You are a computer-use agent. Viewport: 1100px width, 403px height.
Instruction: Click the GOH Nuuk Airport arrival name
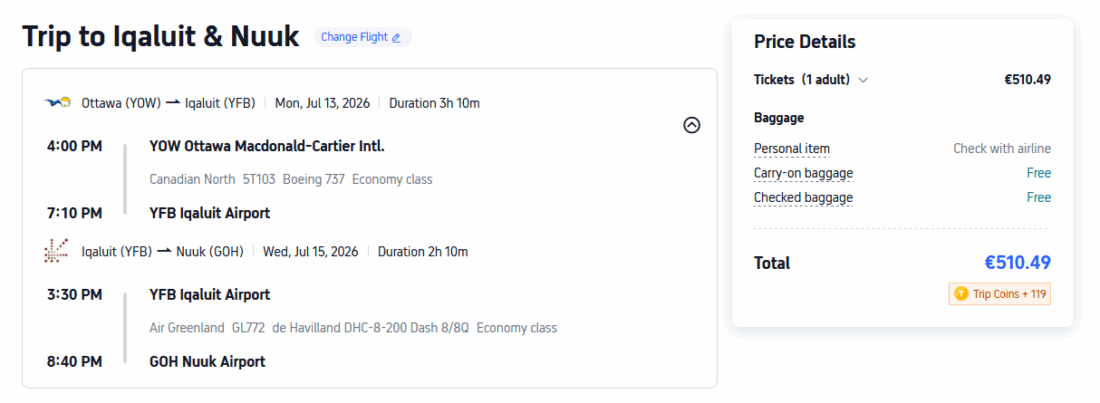pyautogui.click(x=207, y=361)
